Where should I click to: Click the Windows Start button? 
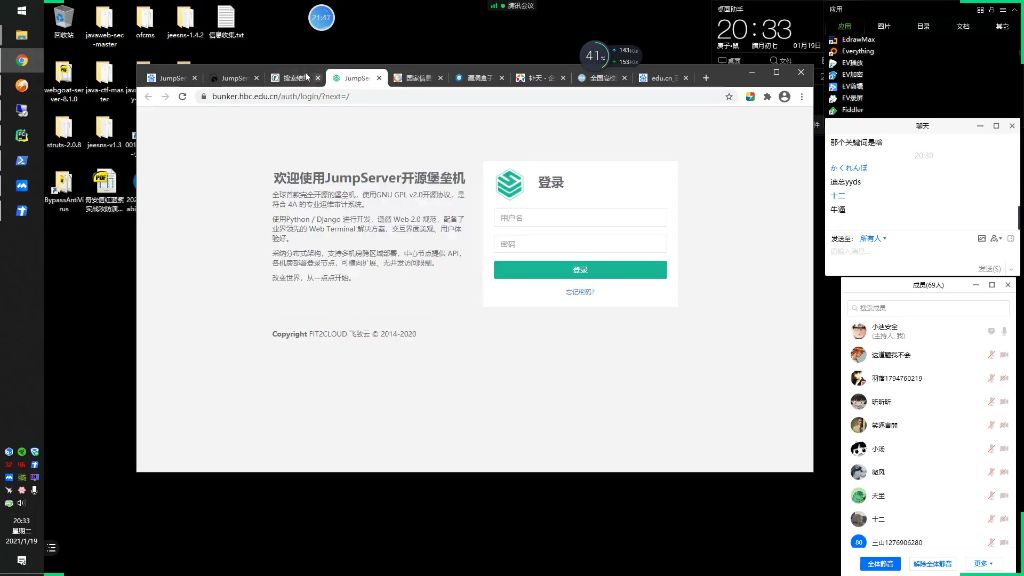[x=22, y=10]
